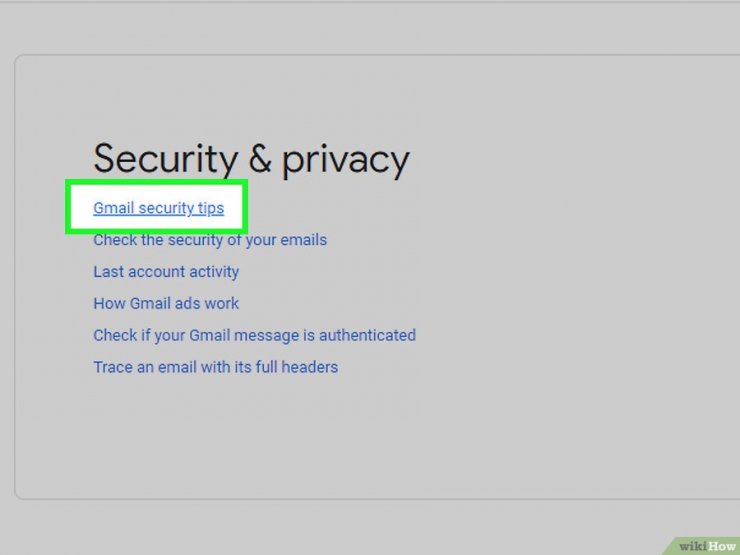This screenshot has width=740, height=555.
Task: Click the green highlight box border
Action: point(157,182)
